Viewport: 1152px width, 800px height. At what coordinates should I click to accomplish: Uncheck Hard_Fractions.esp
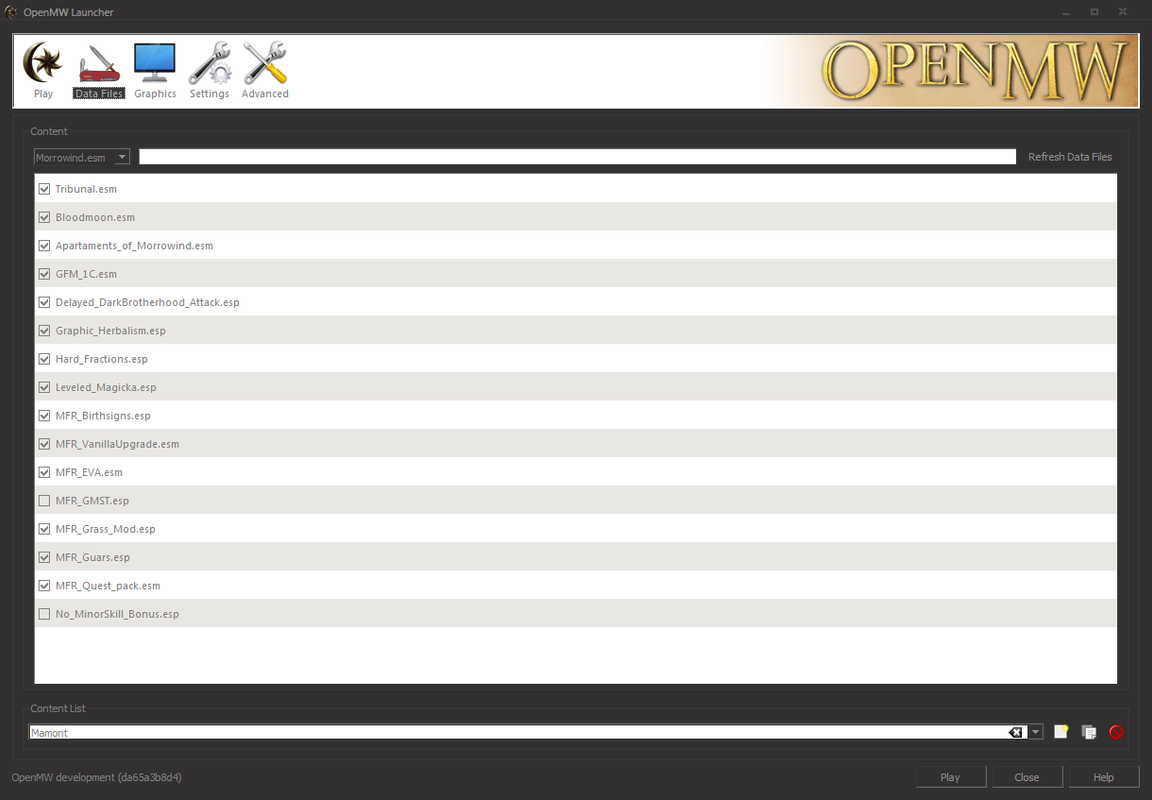[x=44, y=359]
